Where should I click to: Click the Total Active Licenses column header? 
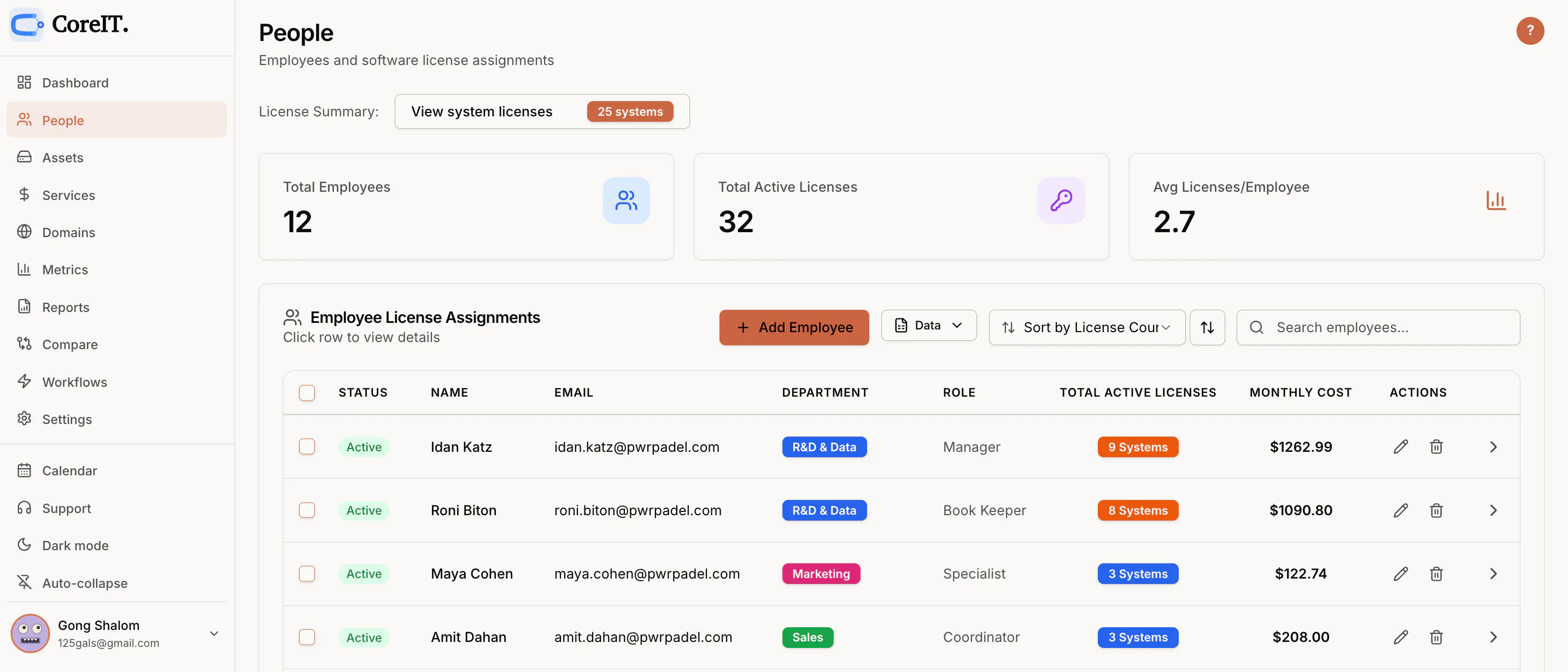[x=1138, y=392]
